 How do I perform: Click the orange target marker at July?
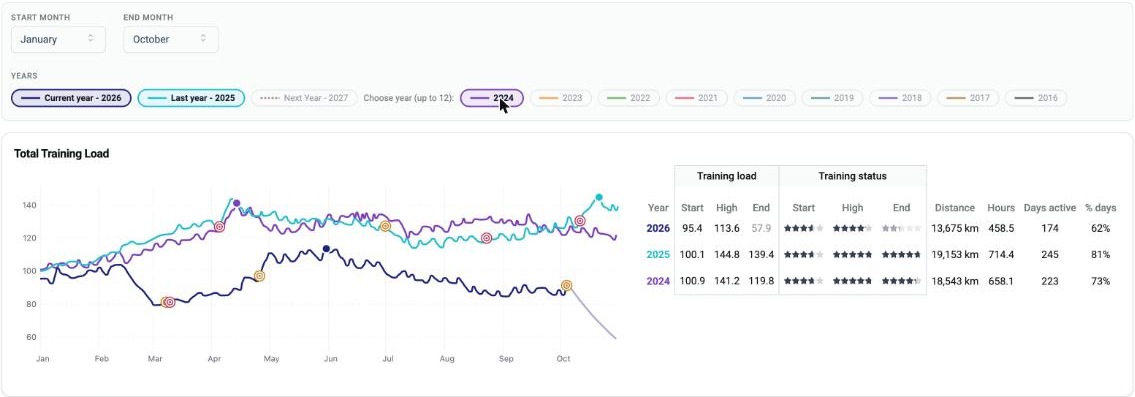click(386, 226)
